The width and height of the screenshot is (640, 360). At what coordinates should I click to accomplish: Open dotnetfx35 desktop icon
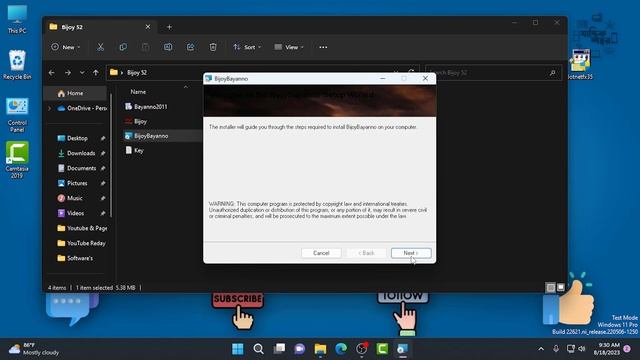tap(580, 64)
